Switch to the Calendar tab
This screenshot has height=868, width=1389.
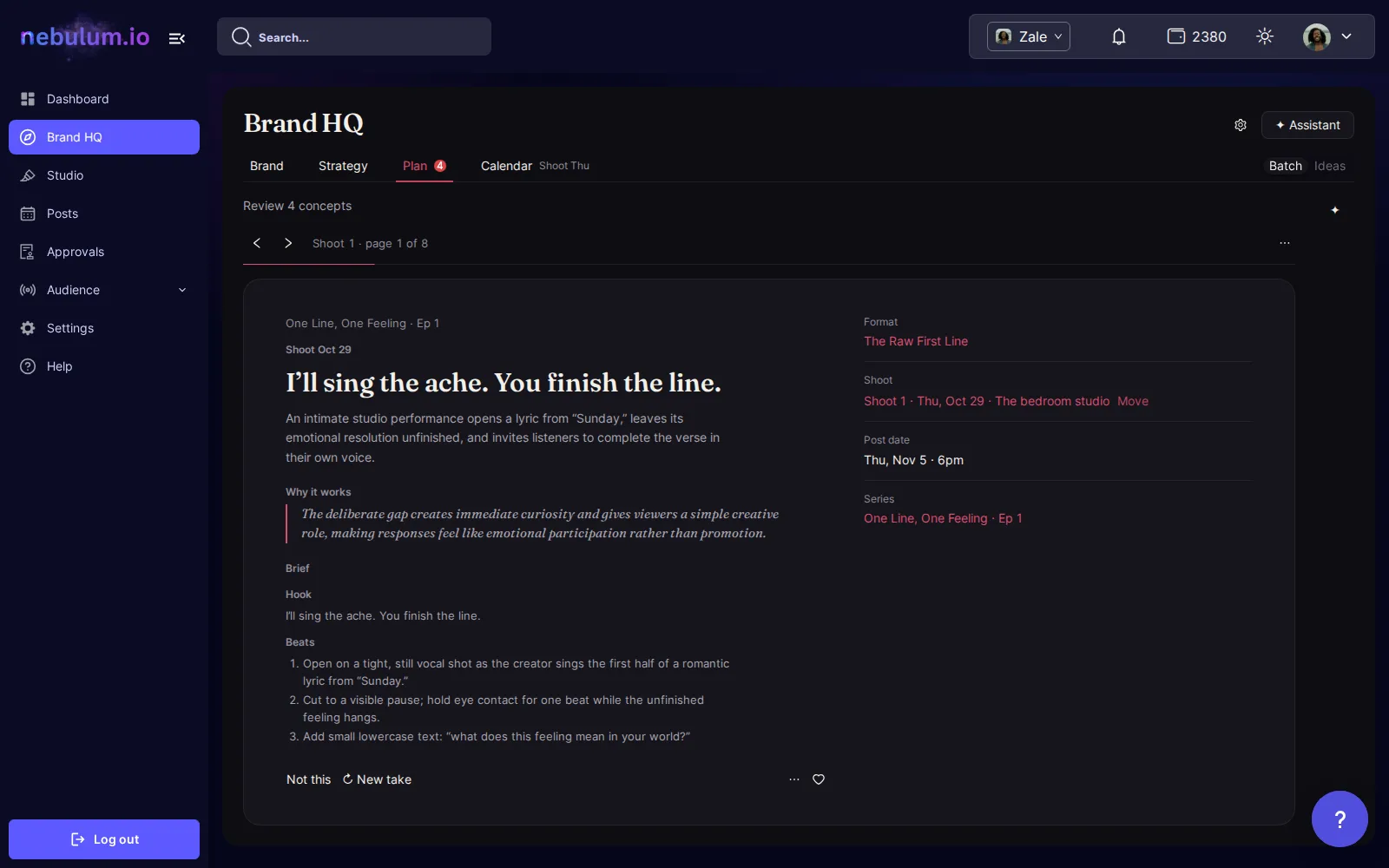(x=535, y=166)
